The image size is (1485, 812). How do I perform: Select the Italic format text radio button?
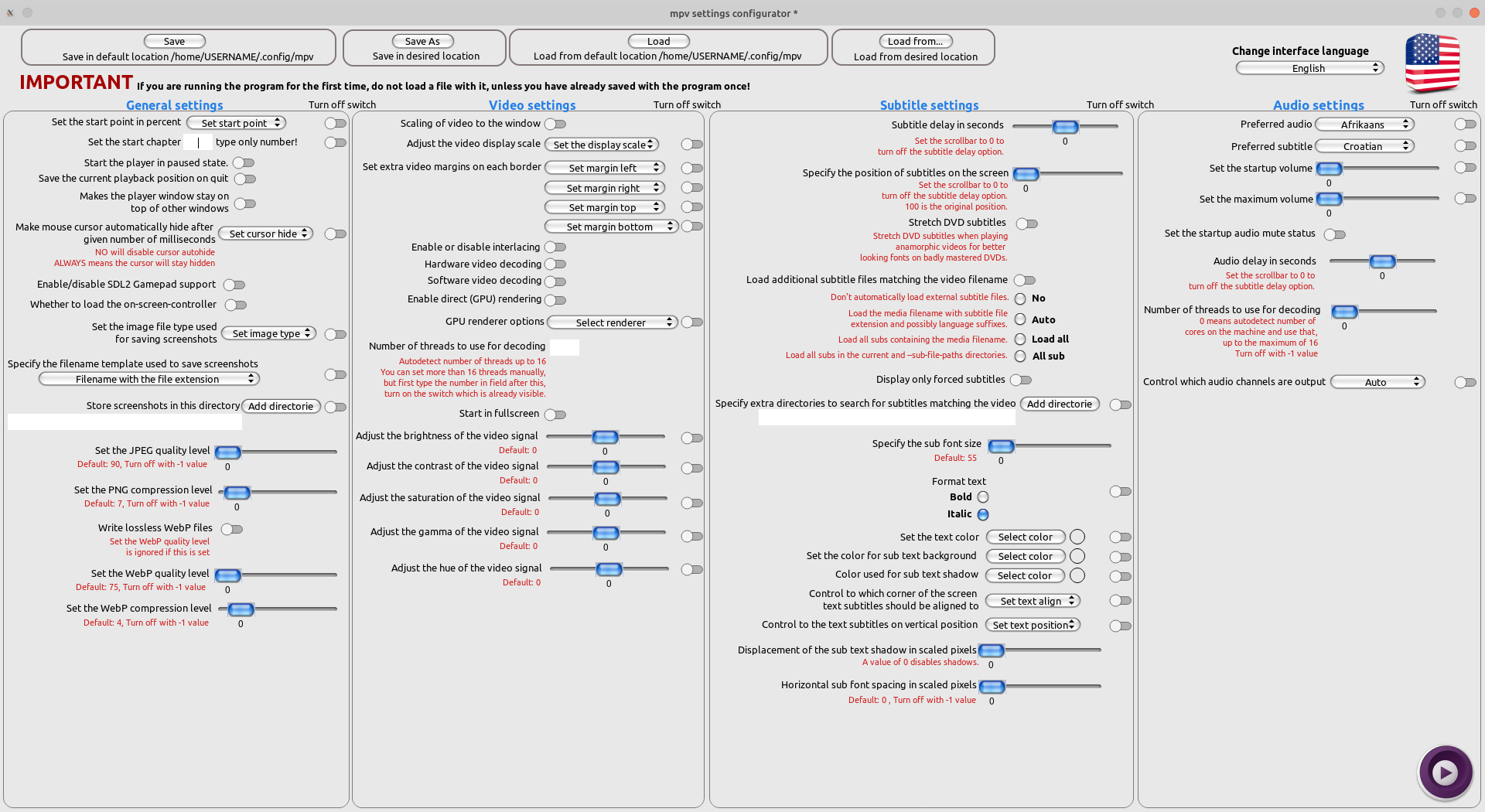click(x=983, y=514)
